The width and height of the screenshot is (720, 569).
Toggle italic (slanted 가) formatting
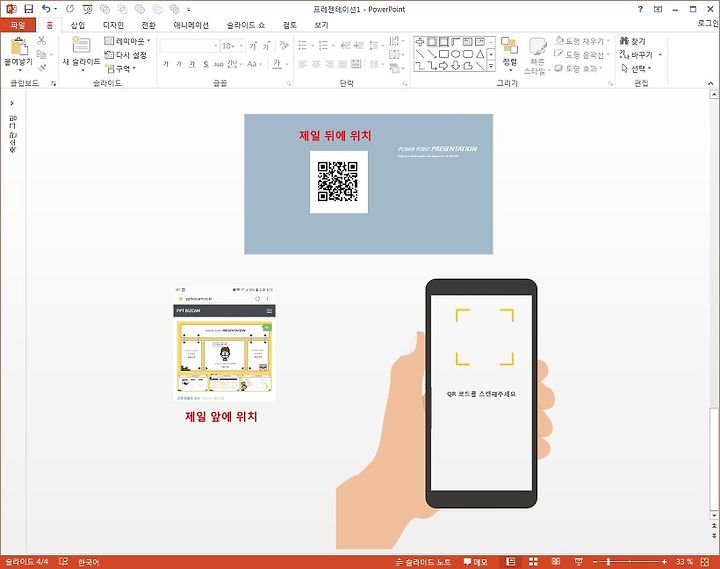(179, 64)
